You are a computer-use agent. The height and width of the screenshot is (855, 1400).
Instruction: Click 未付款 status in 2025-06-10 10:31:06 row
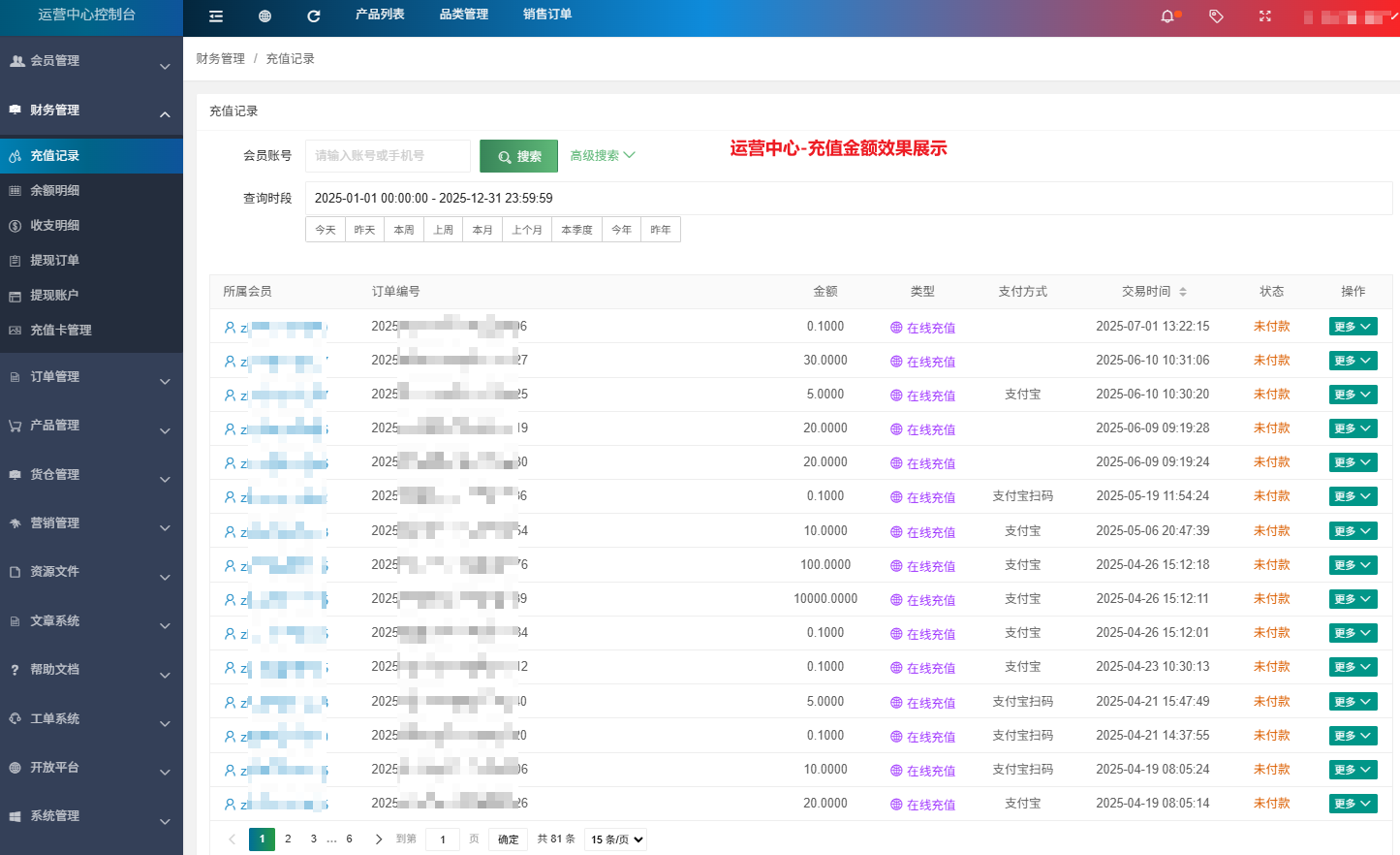click(1271, 361)
